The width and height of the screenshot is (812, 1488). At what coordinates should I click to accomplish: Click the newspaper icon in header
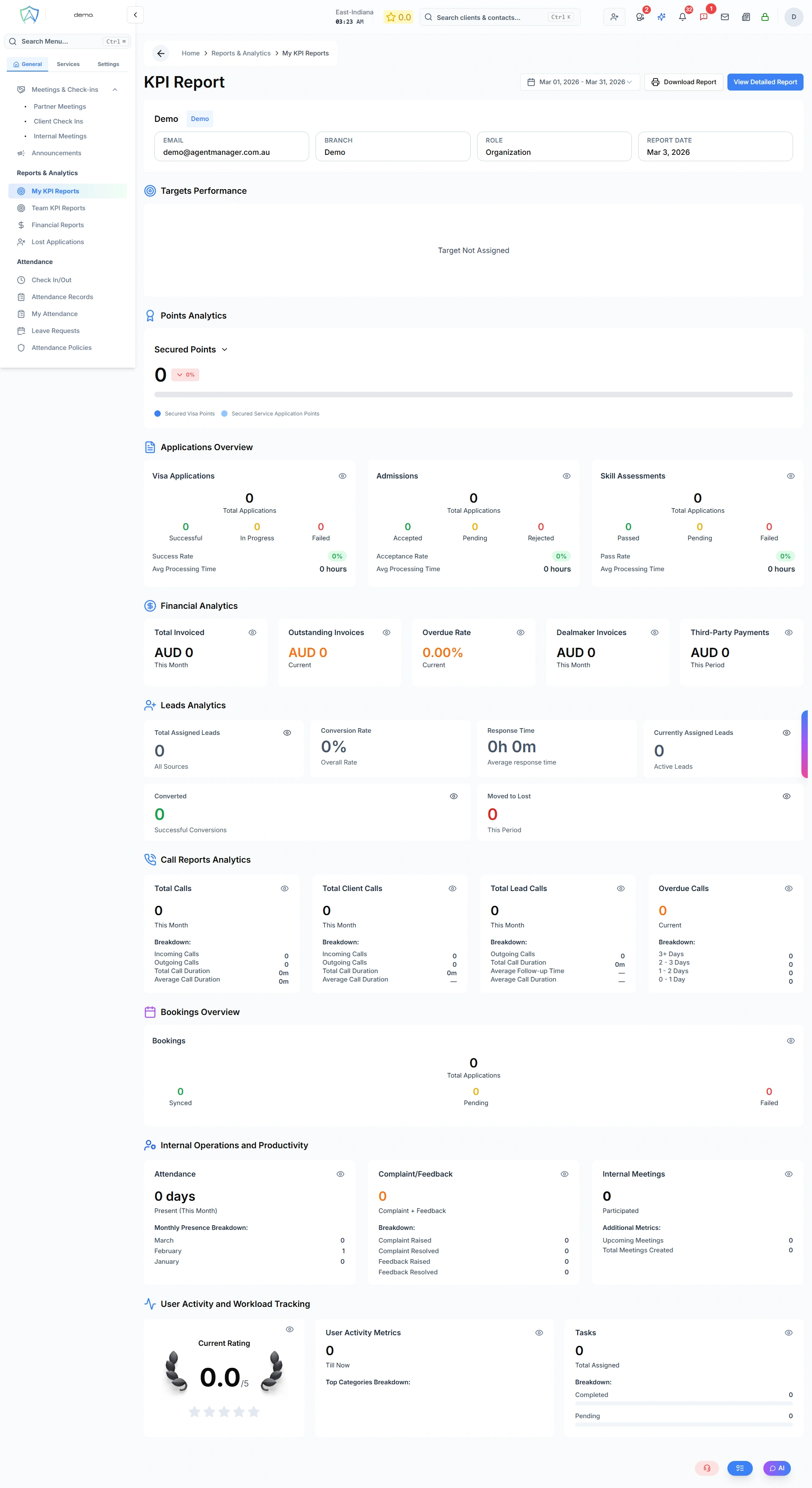[746, 17]
